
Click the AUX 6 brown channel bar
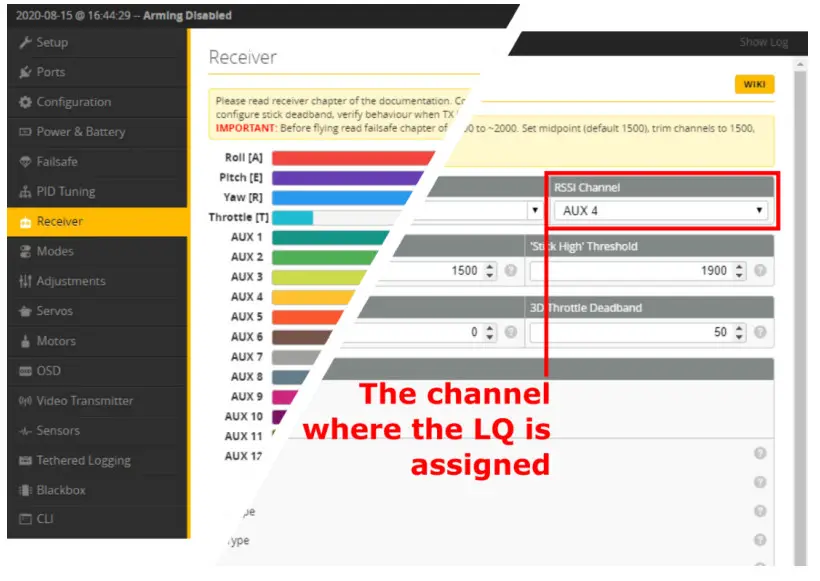[302, 337]
